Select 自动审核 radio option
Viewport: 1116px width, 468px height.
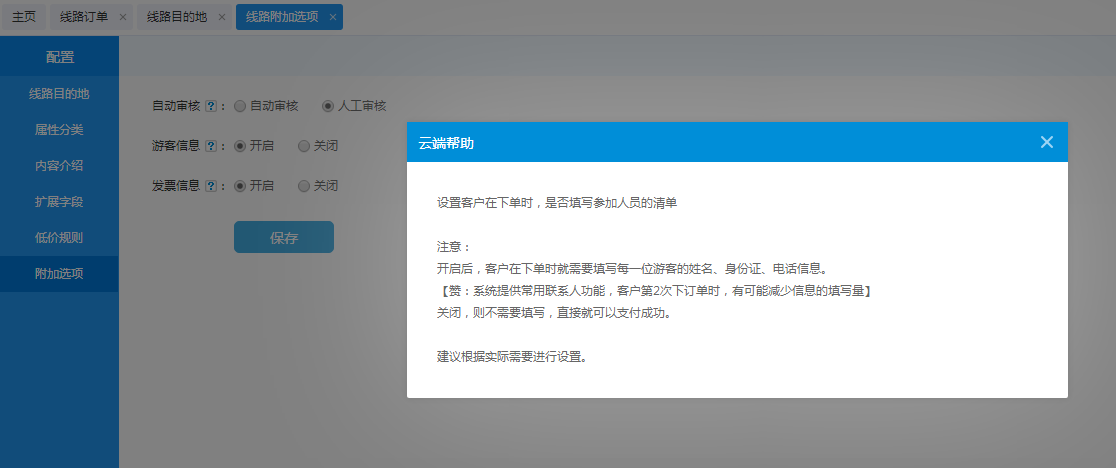click(x=240, y=106)
